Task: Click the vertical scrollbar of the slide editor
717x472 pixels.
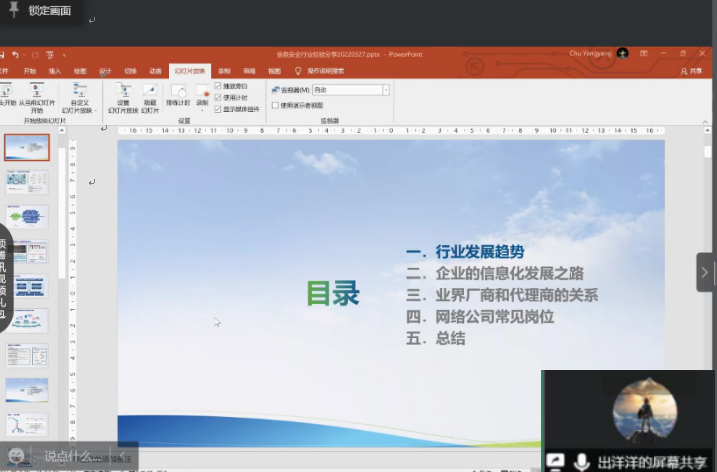Action: (707, 250)
